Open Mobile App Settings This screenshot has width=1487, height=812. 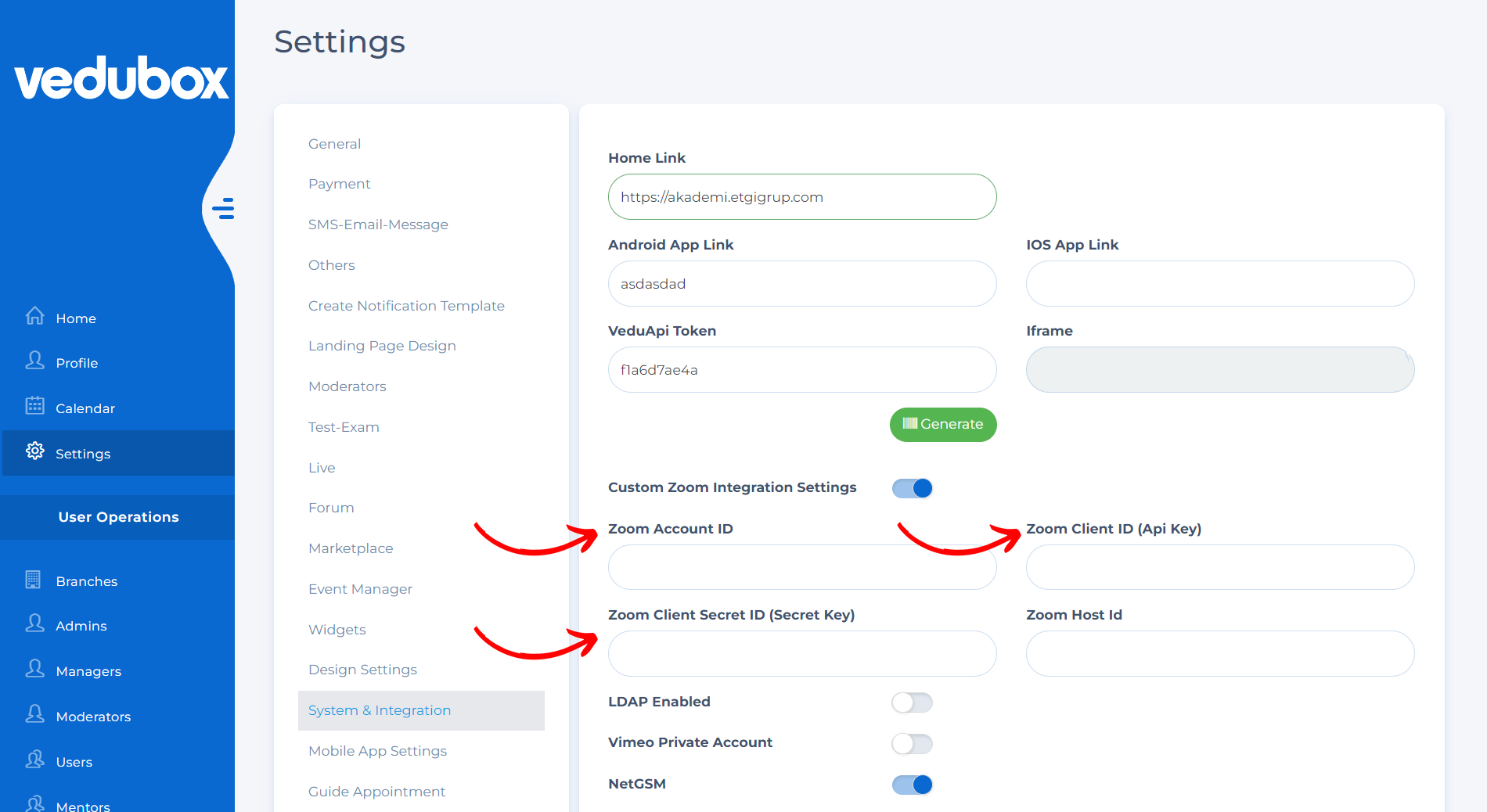377,751
